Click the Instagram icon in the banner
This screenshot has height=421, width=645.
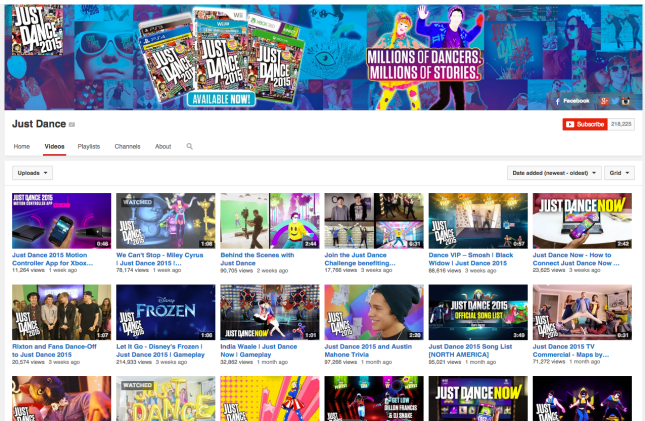point(625,102)
